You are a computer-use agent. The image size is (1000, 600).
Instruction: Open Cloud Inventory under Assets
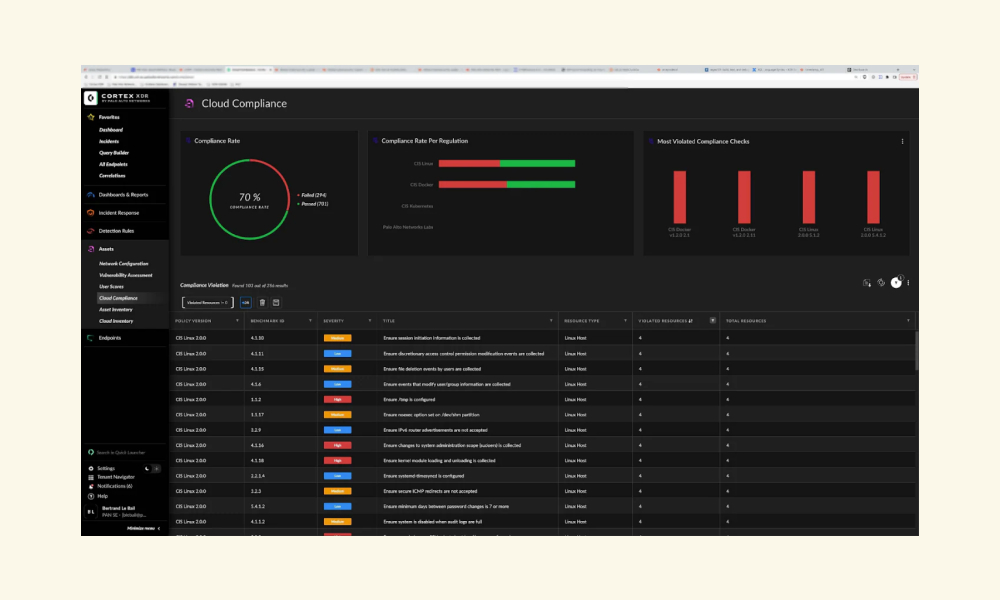tap(116, 321)
